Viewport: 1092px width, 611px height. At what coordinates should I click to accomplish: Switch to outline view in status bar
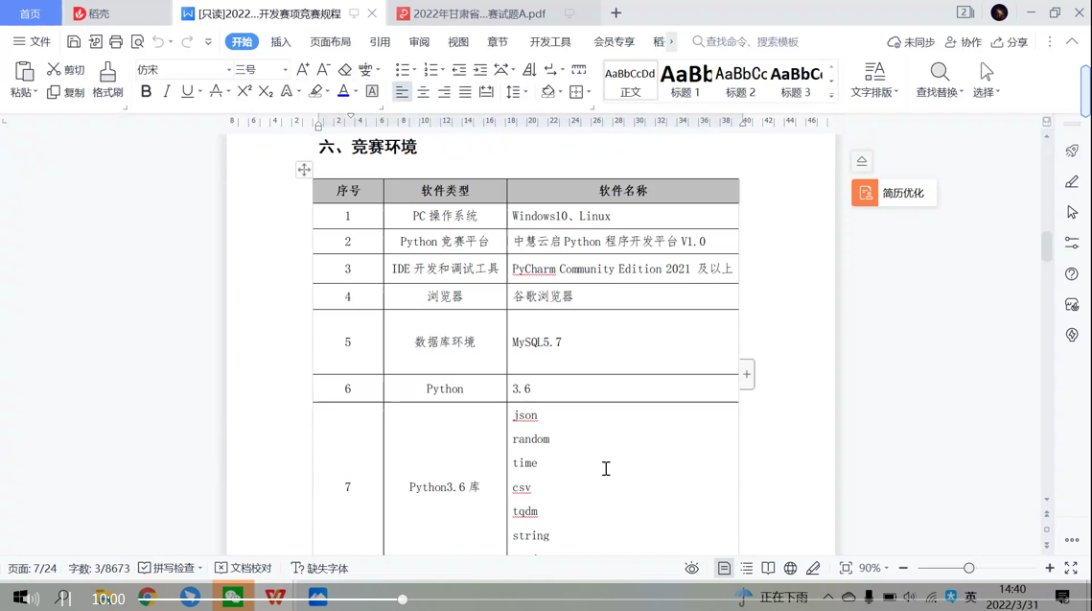tap(747, 569)
